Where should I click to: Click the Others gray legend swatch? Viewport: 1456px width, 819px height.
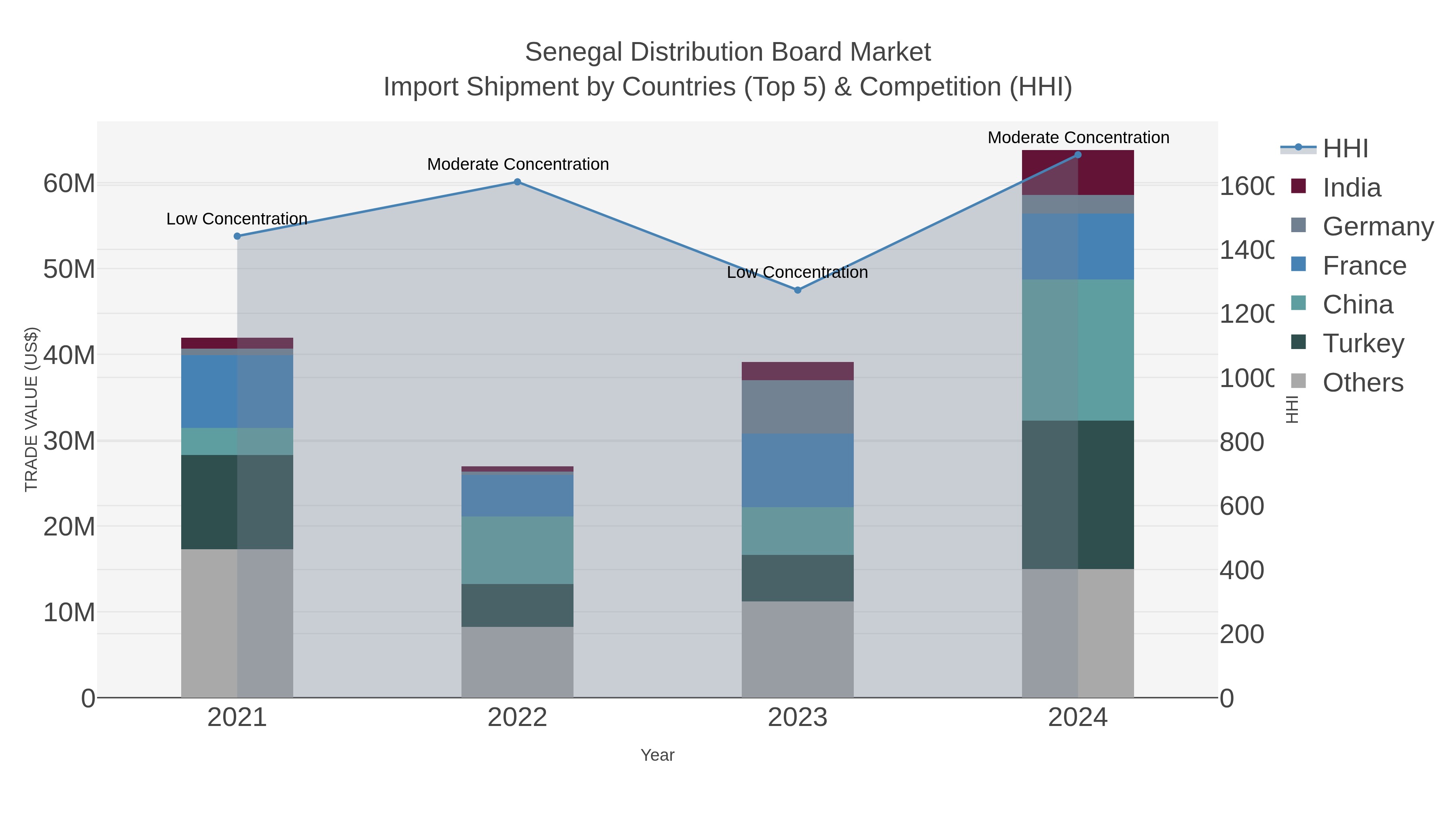(1299, 381)
